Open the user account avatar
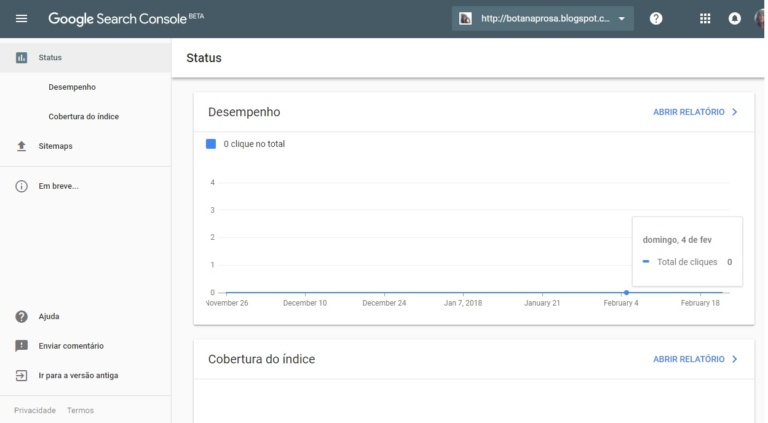The height and width of the screenshot is (423, 768). pos(760,19)
